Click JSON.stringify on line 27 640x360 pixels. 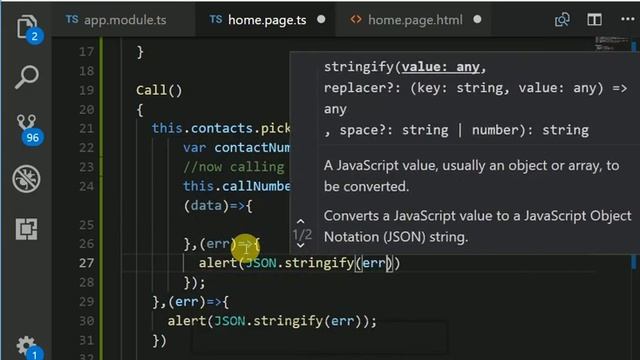(300, 263)
